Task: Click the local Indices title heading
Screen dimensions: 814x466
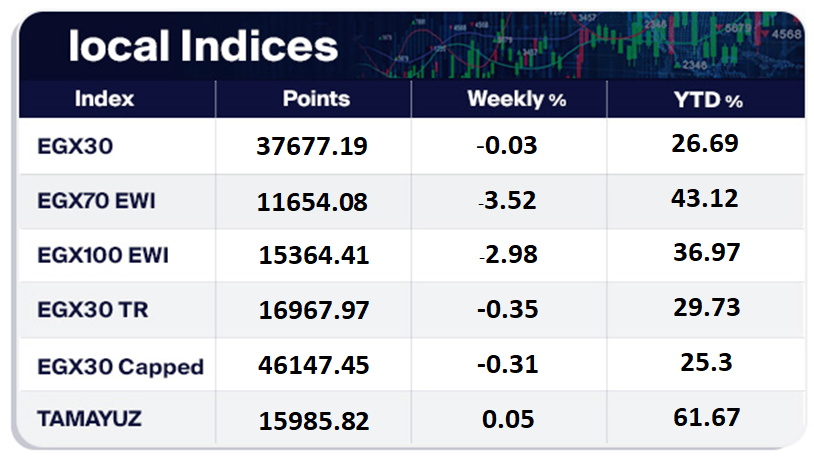Action: pos(202,45)
